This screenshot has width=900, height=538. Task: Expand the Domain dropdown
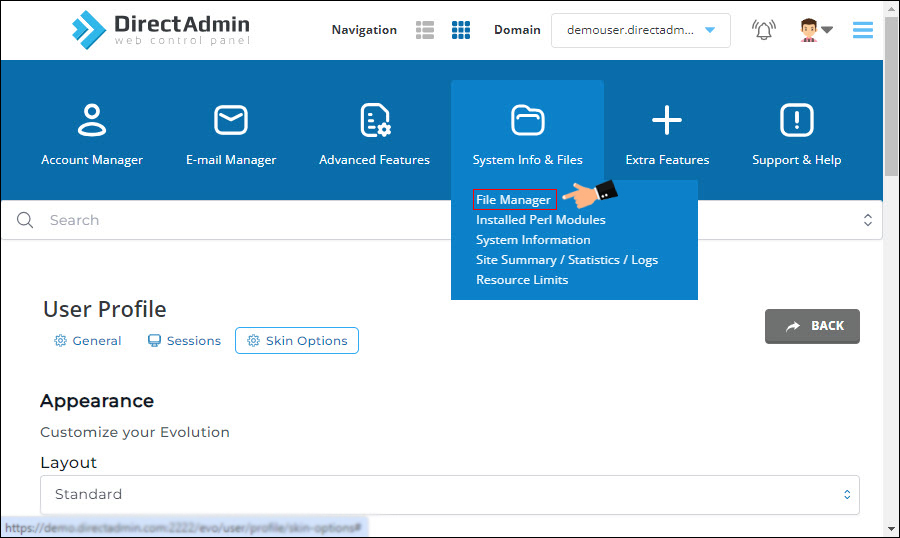pyautogui.click(x=641, y=30)
